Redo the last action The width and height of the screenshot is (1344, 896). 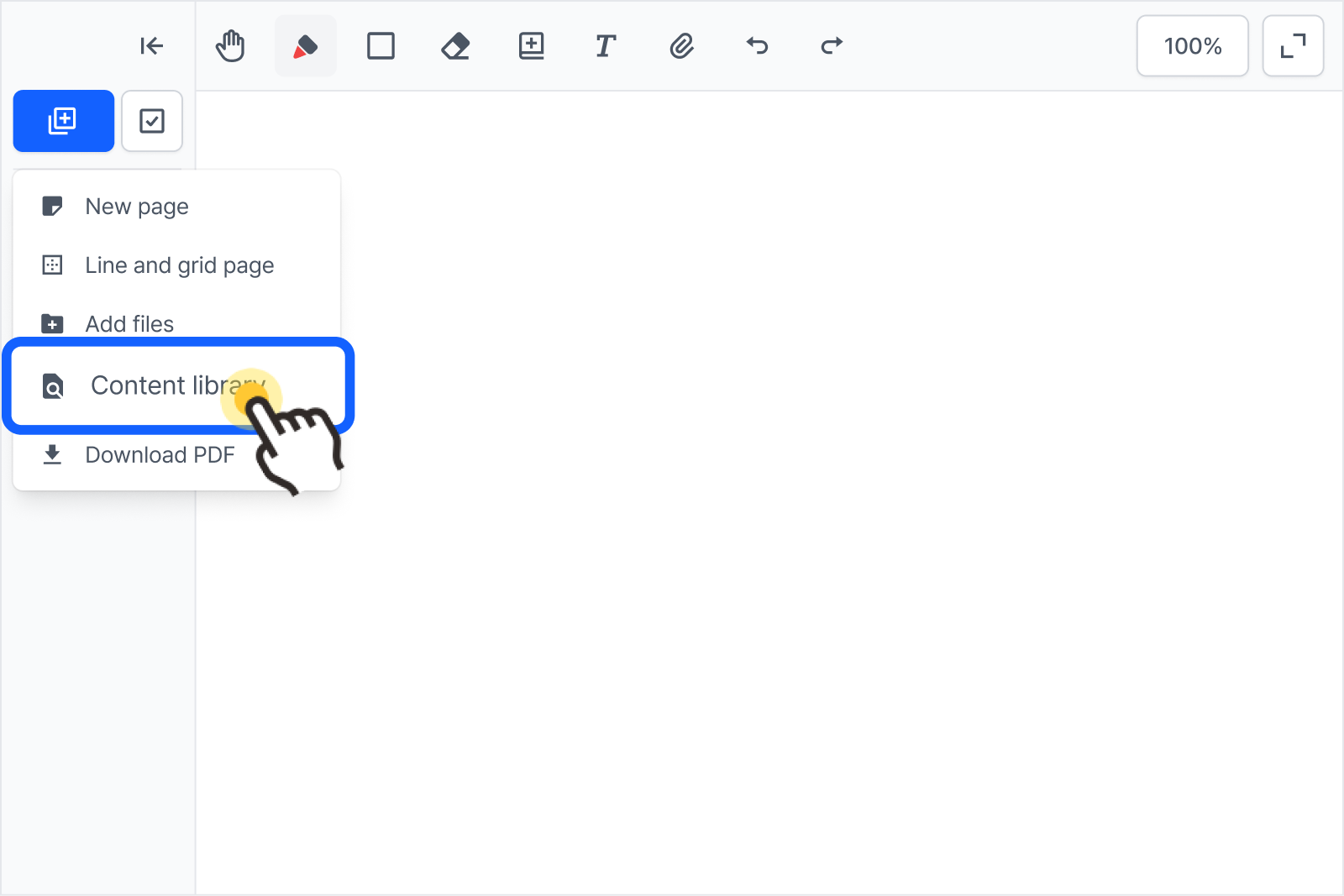click(832, 46)
